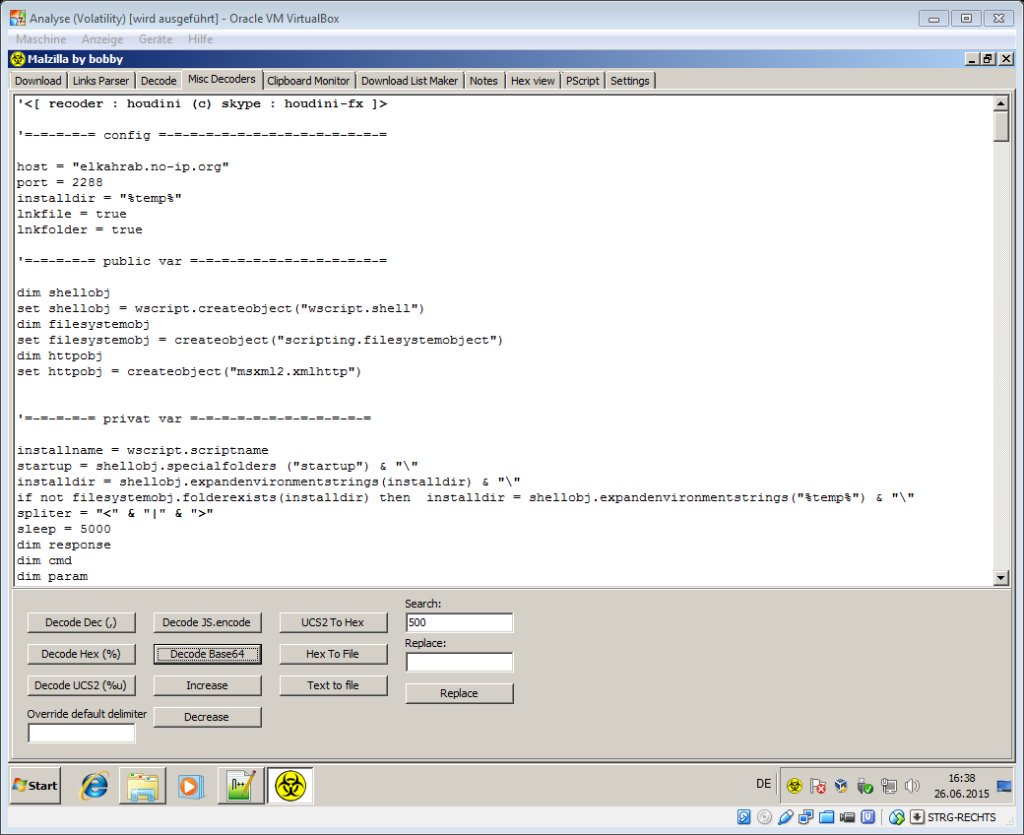The image size is (1024, 835).
Task: Click the vertical scrollbar thumb
Action: 1000,126
